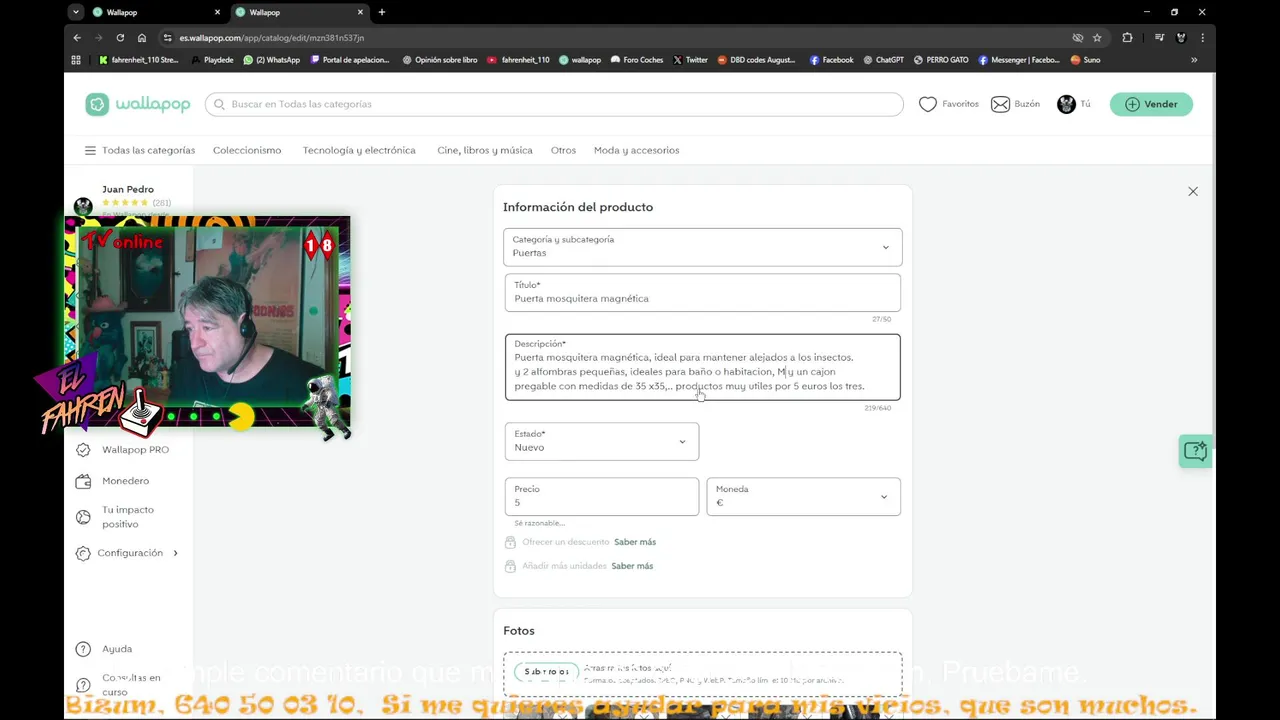Open tab search dropdown arrow
Viewport: 1280px width, 720px height.
point(76,12)
